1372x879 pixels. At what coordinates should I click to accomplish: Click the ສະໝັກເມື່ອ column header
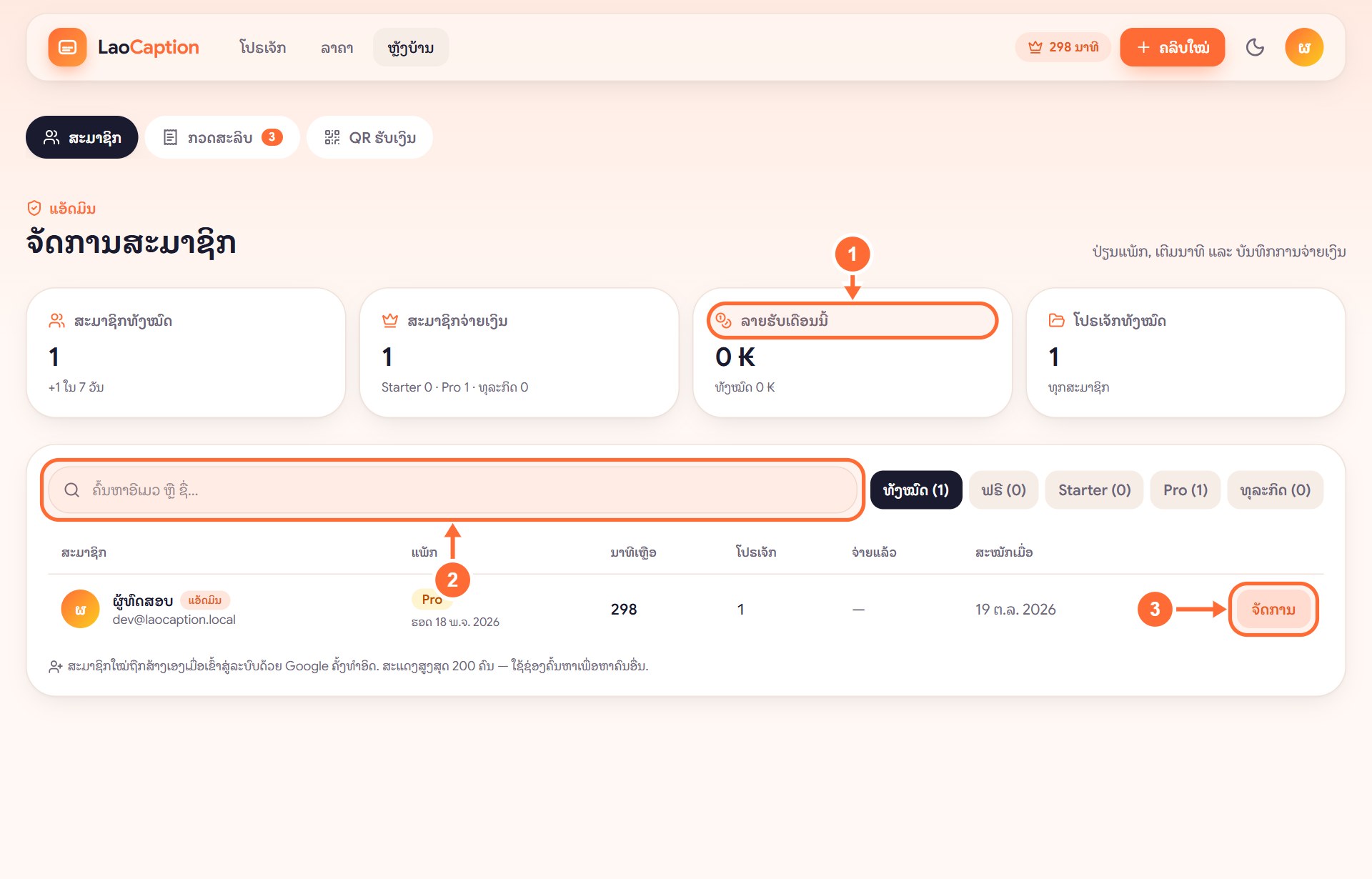[x=1004, y=552]
